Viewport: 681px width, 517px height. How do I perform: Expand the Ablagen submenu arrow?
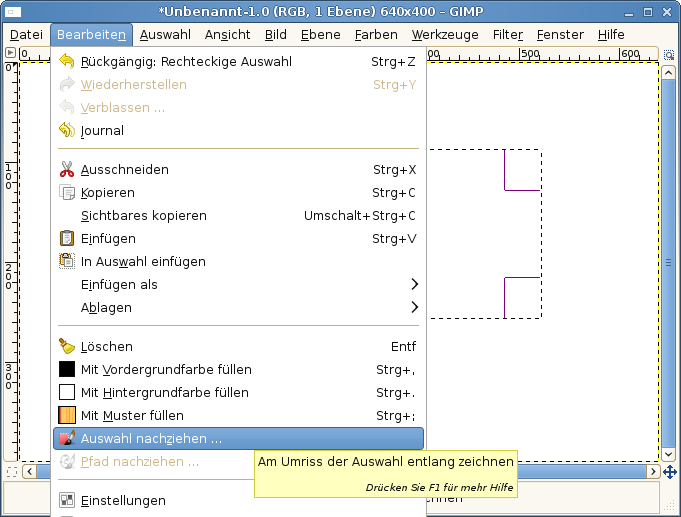414,308
